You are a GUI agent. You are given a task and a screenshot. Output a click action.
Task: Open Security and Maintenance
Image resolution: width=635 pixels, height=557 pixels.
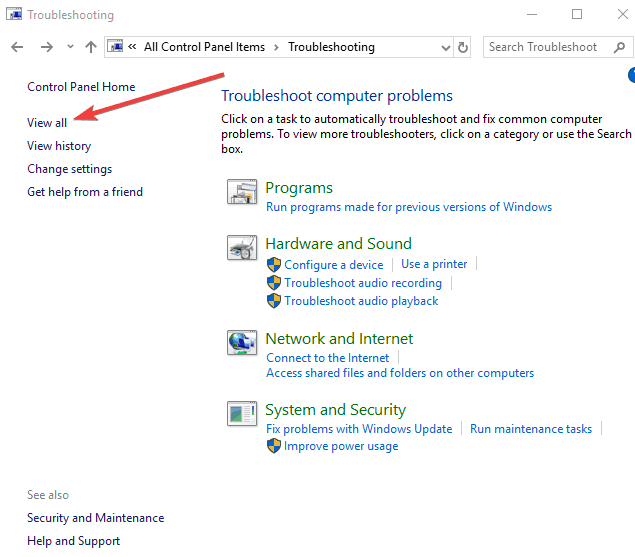(x=96, y=518)
